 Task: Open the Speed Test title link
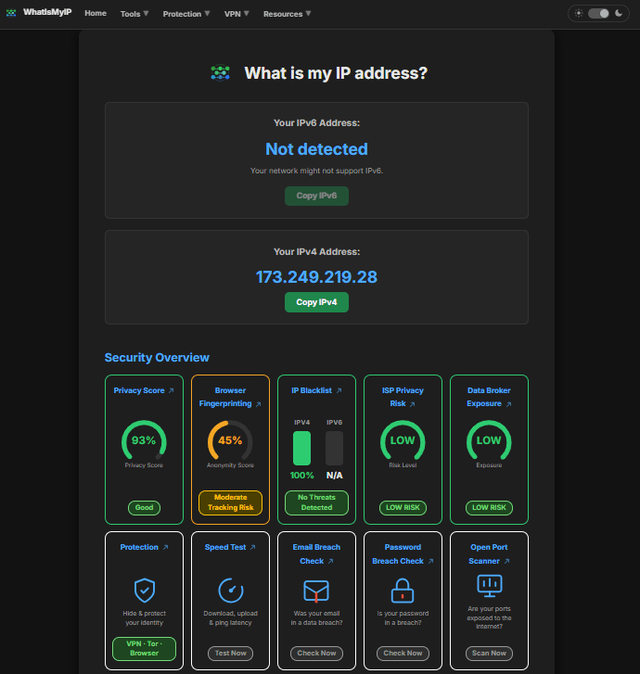click(225, 547)
